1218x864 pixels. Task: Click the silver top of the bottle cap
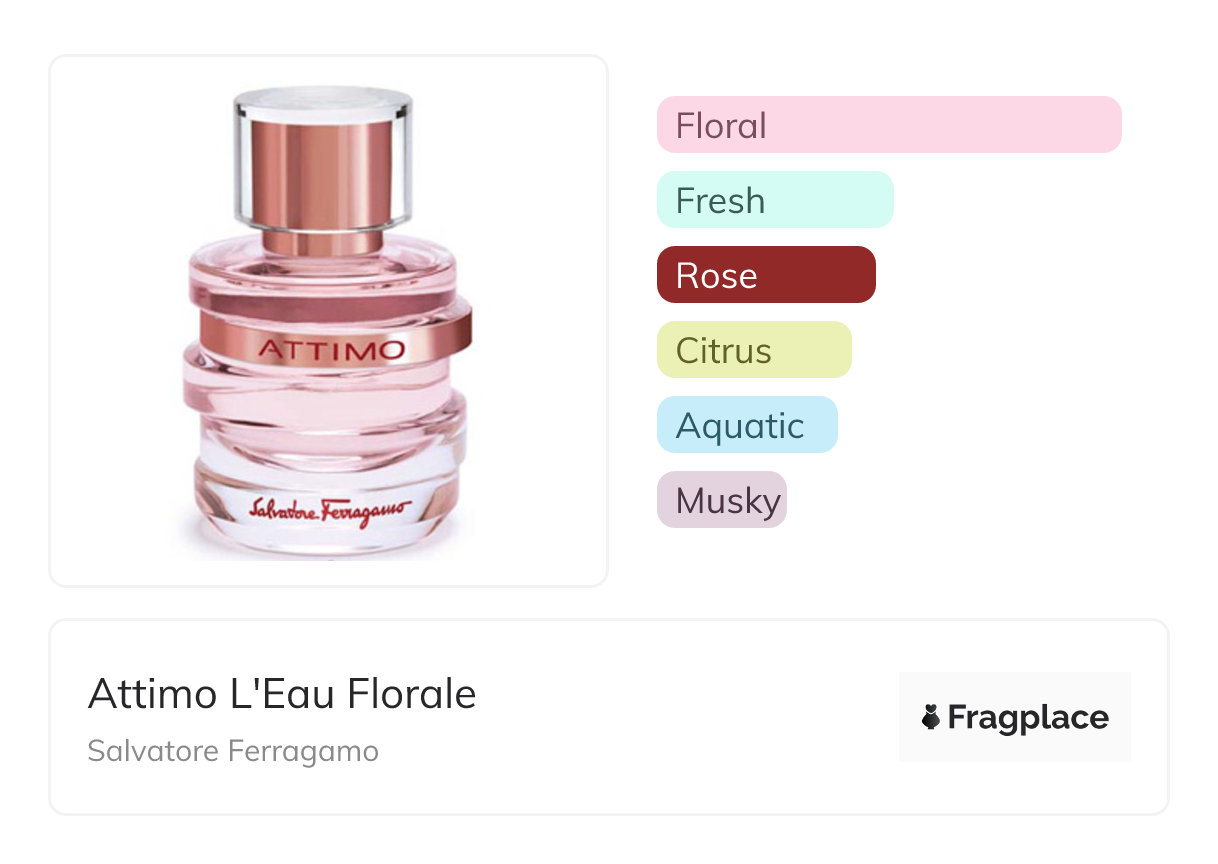tap(323, 99)
